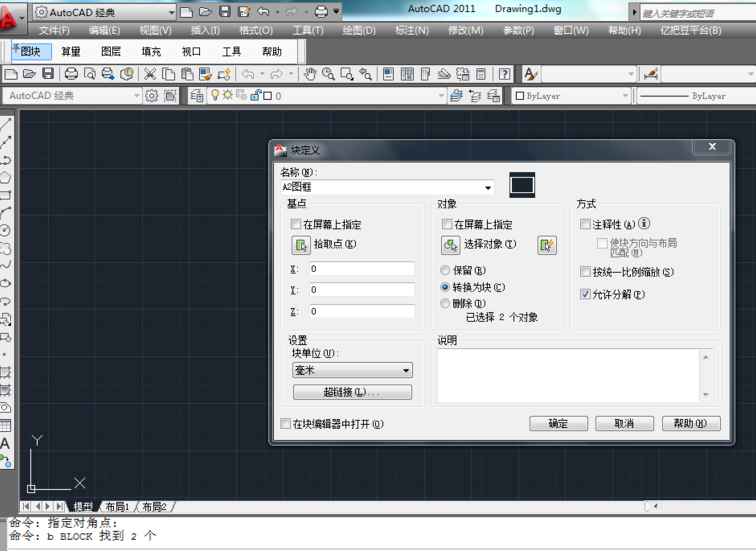This screenshot has width=756, height=551.
Task: Click the Cut scissors icon
Action: 150,74
